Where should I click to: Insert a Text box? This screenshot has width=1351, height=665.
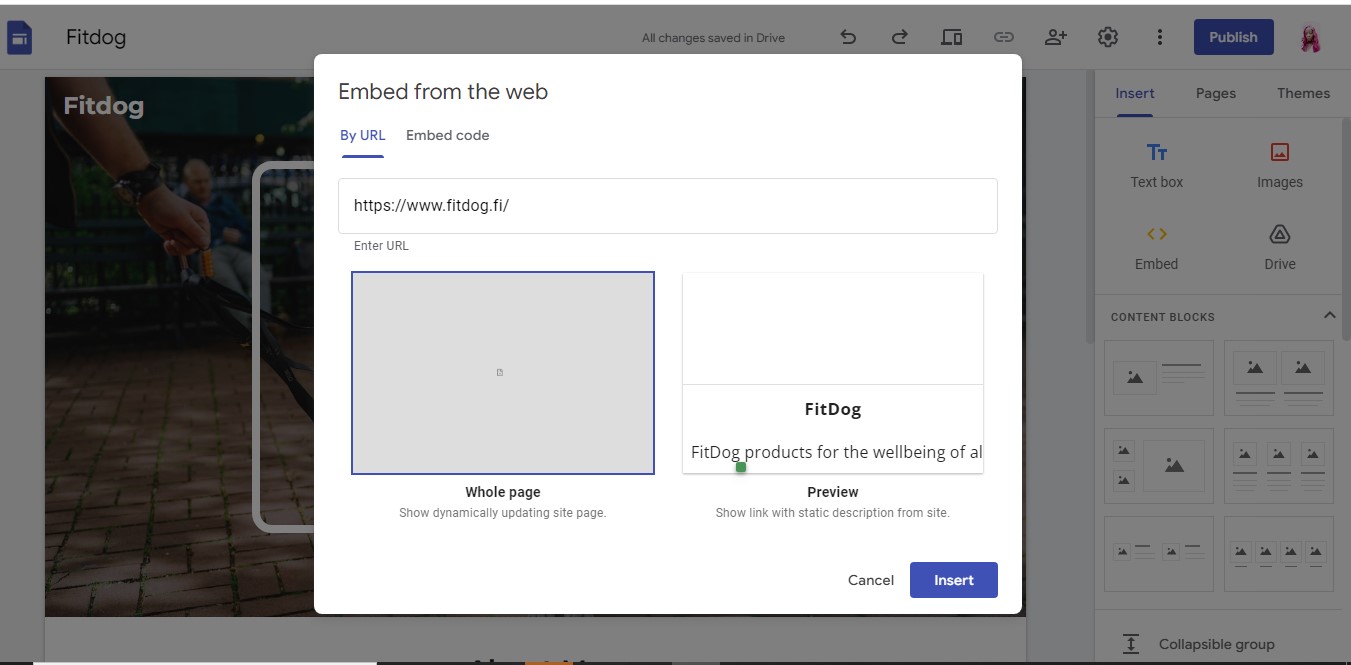(1157, 165)
